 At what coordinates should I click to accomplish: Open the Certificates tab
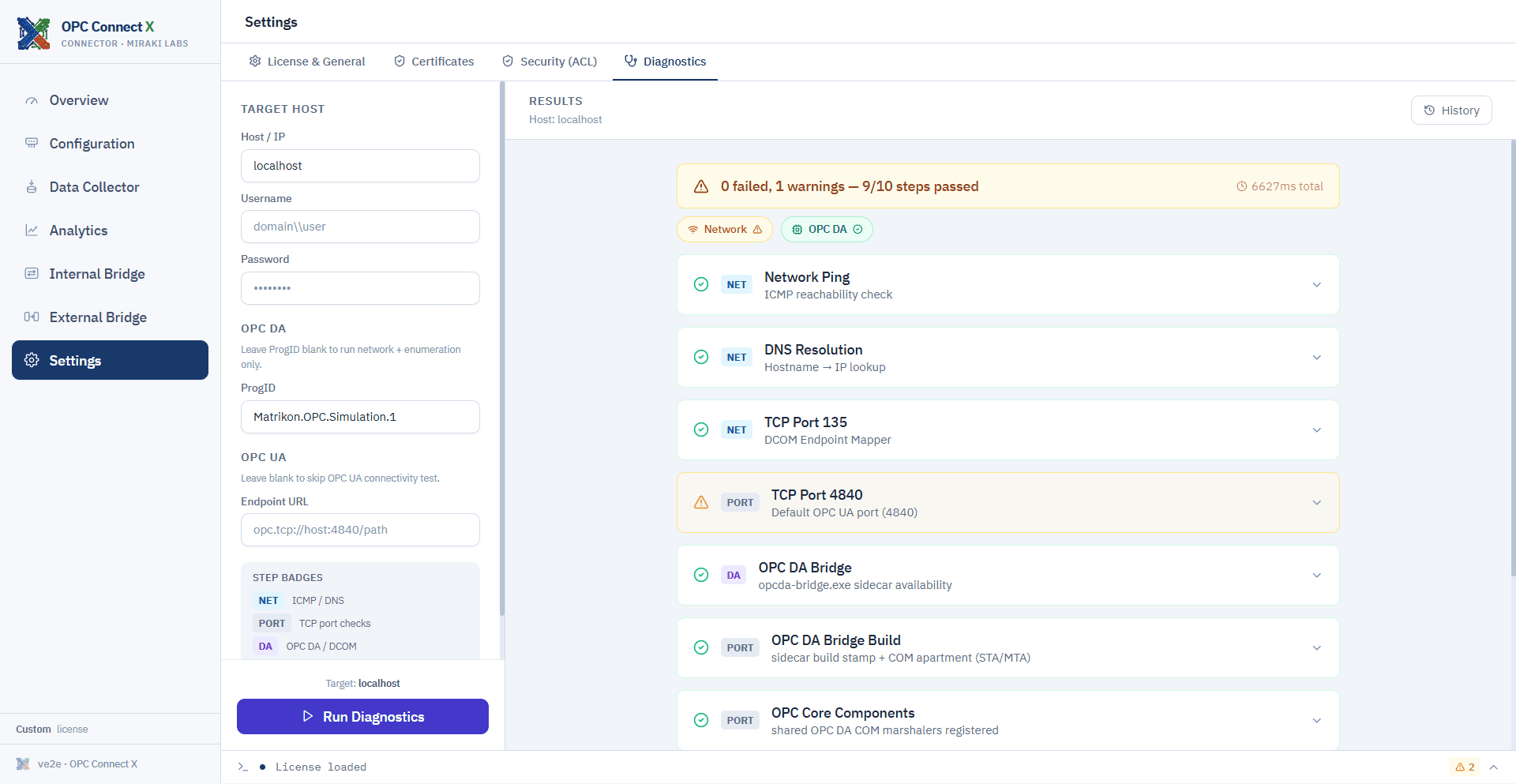click(433, 62)
